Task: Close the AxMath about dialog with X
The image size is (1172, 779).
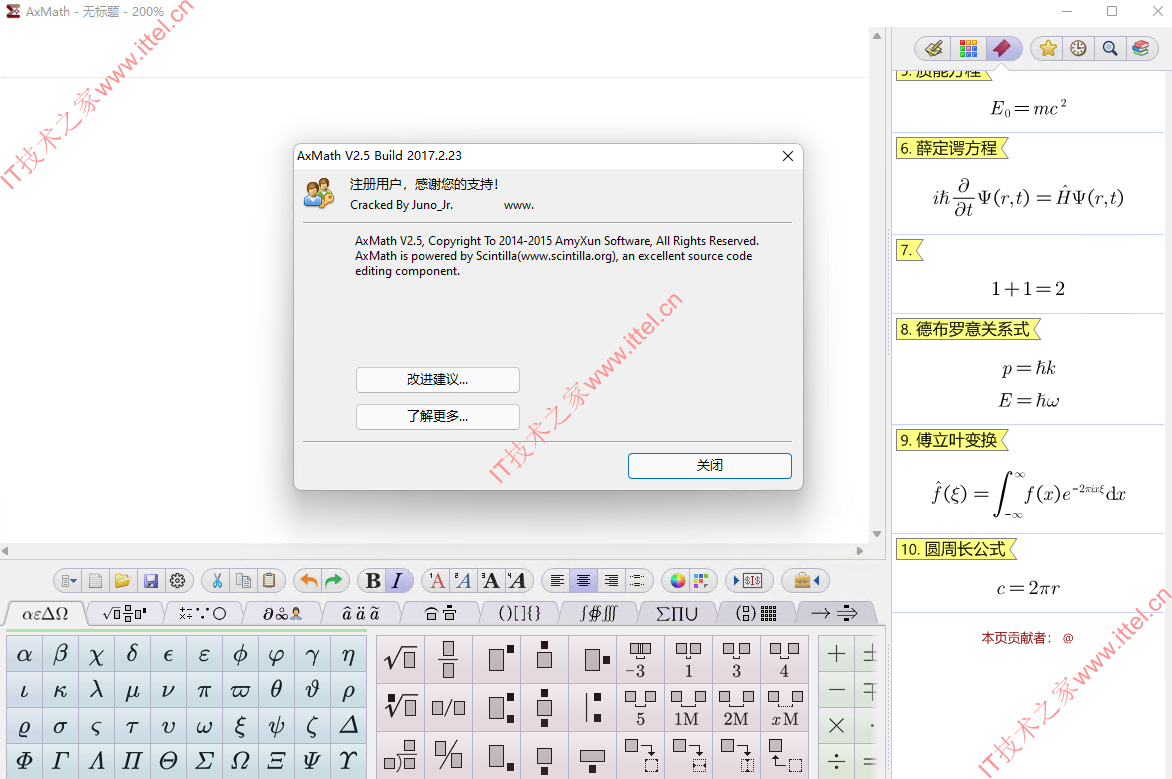Action: click(788, 156)
